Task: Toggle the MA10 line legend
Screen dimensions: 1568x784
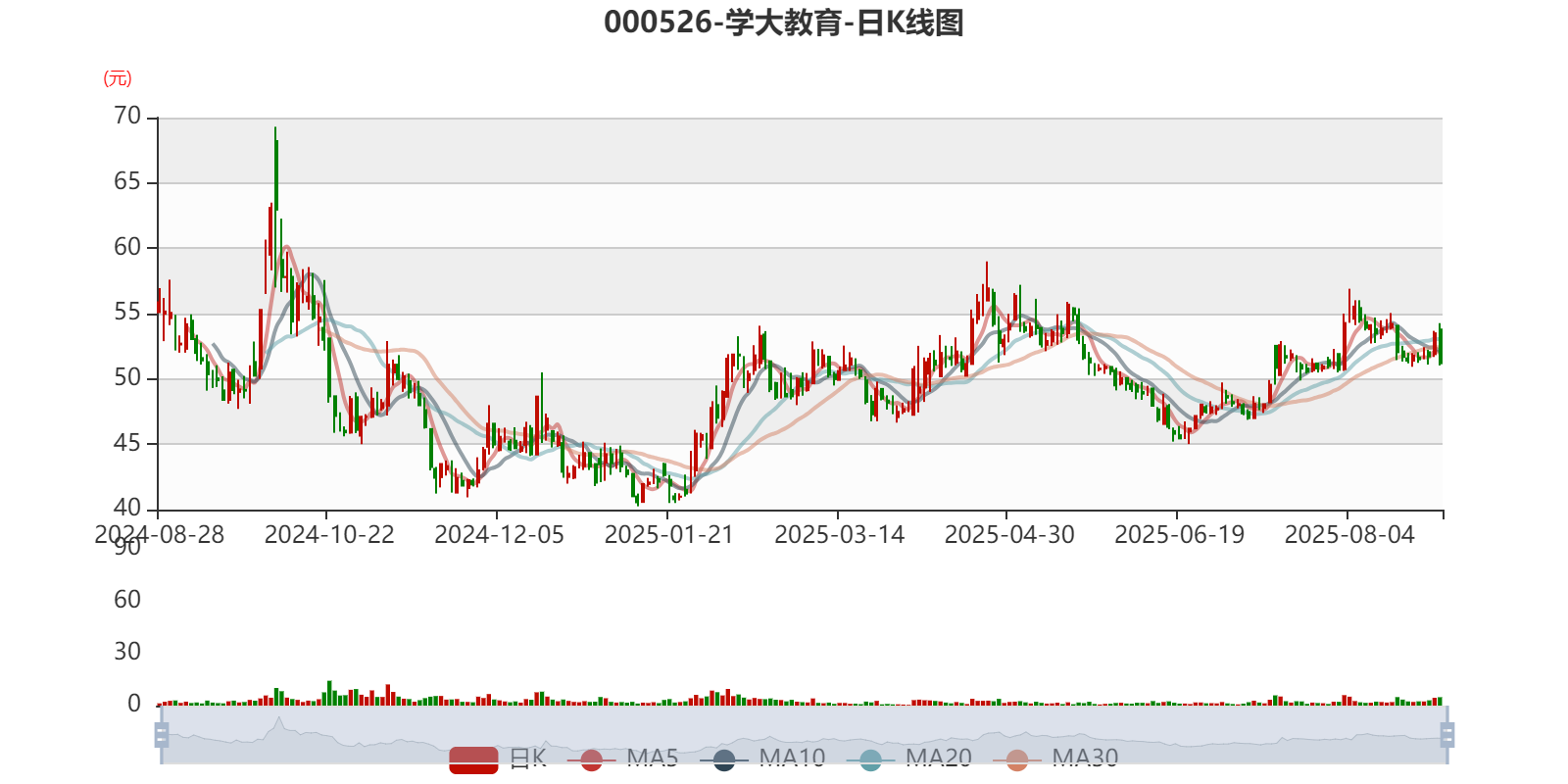Action: (x=762, y=759)
